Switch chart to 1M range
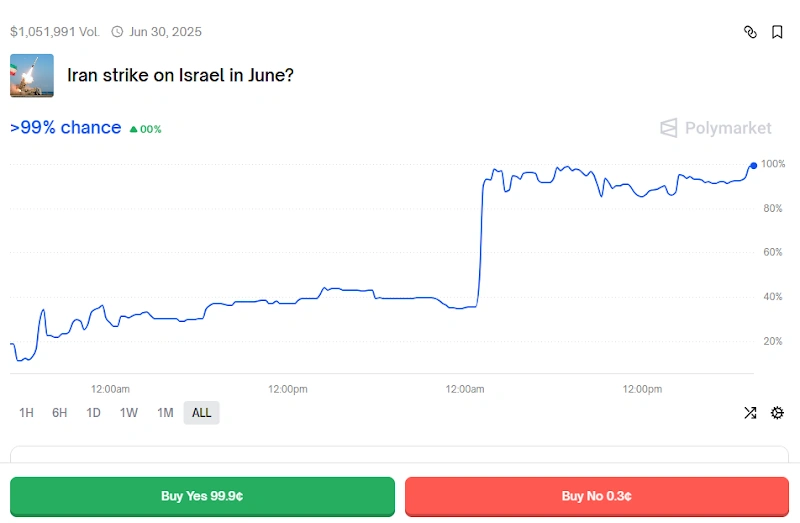800x523 pixels. (x=165, y=413)
